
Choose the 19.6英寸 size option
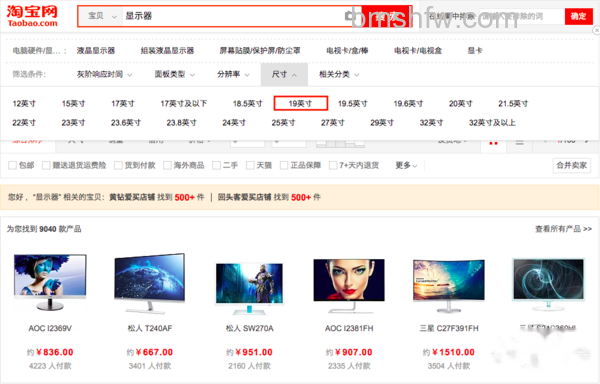(x=408, y=104)
